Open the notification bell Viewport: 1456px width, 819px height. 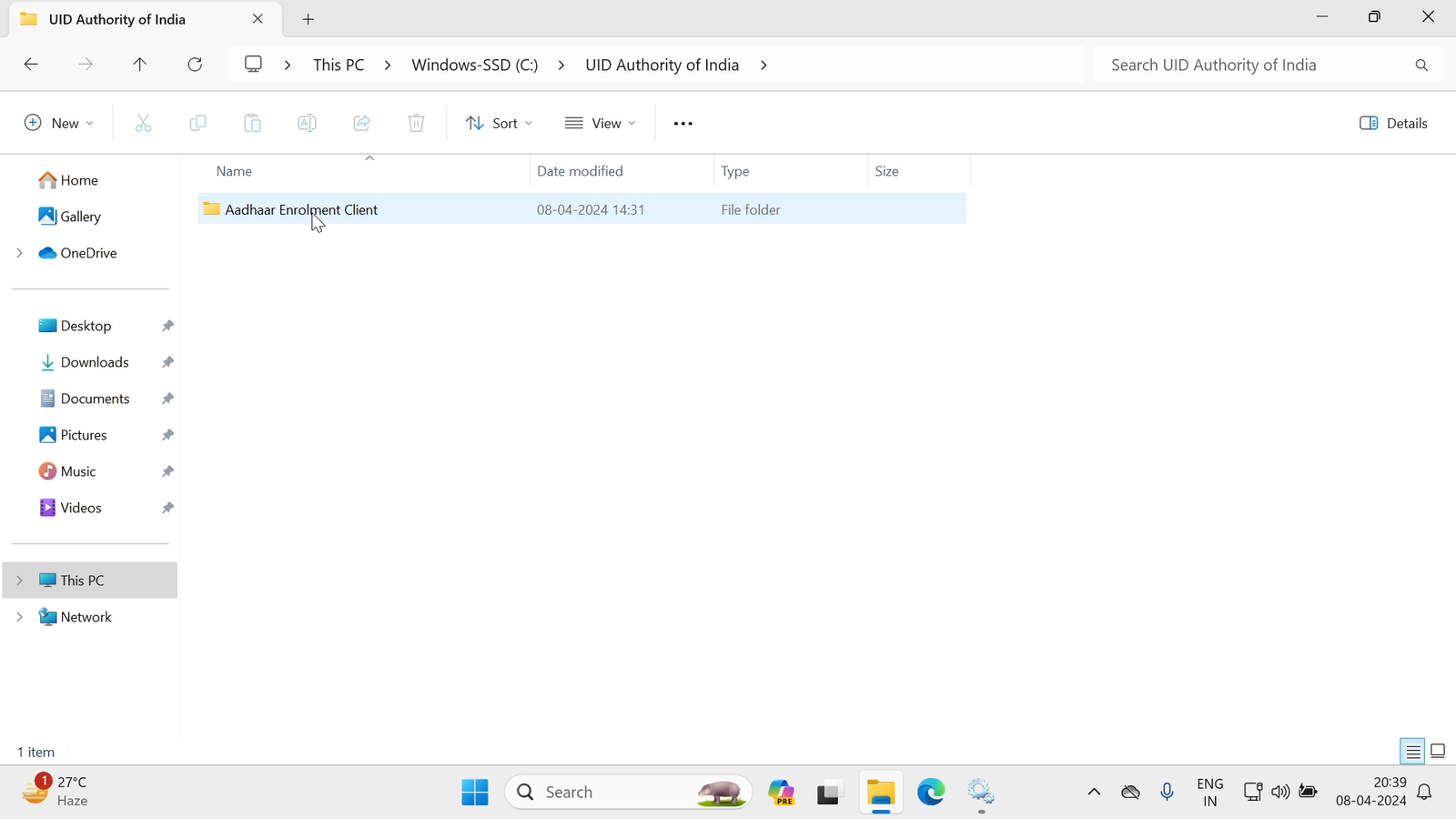[x=1425, y=793]
